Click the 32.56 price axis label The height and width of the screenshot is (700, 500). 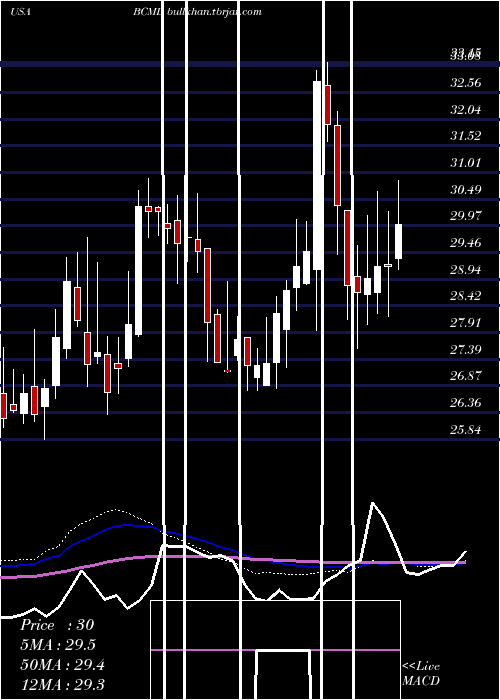[x=466, y=83]
